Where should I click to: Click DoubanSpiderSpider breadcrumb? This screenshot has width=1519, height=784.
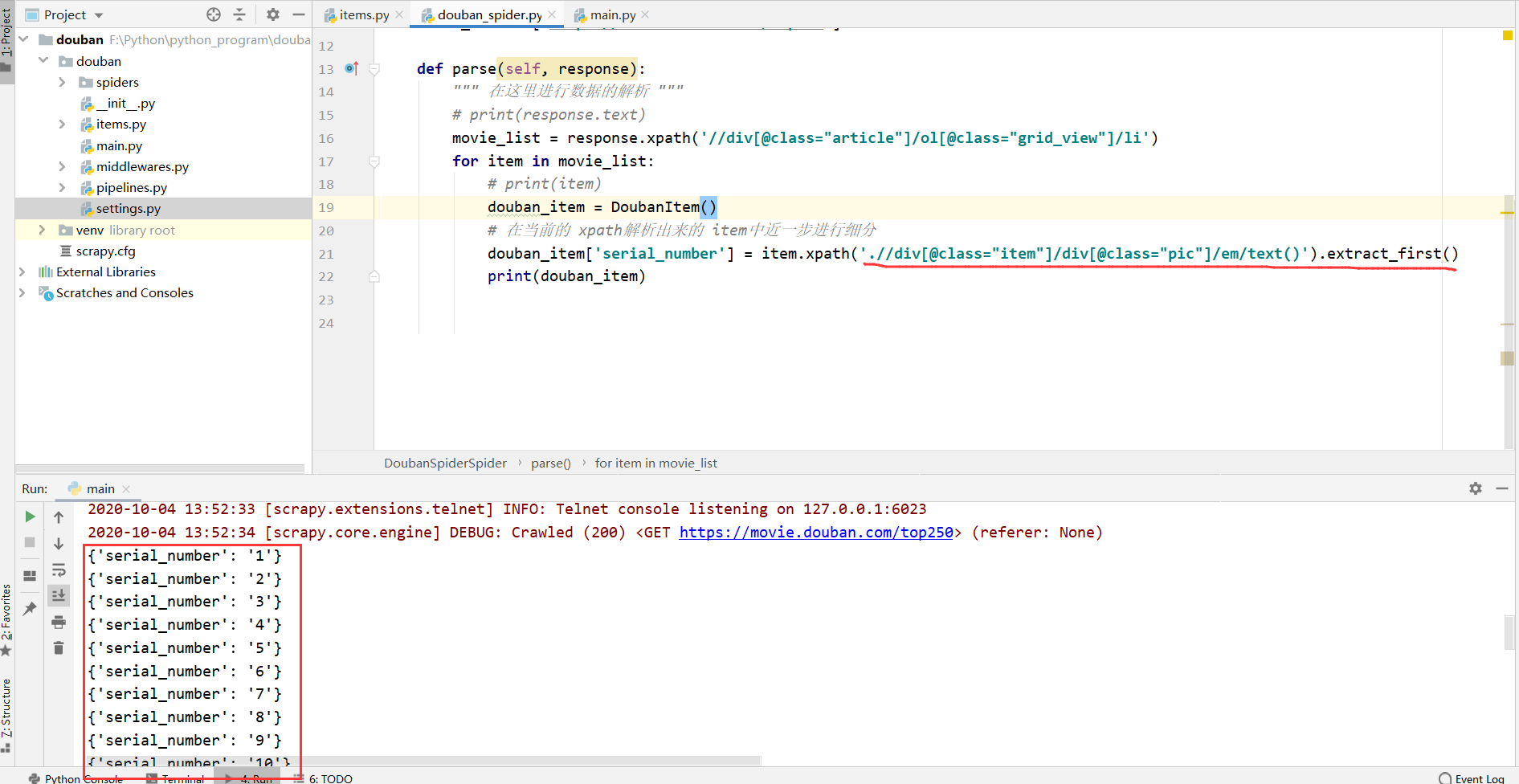click(445, 463)
